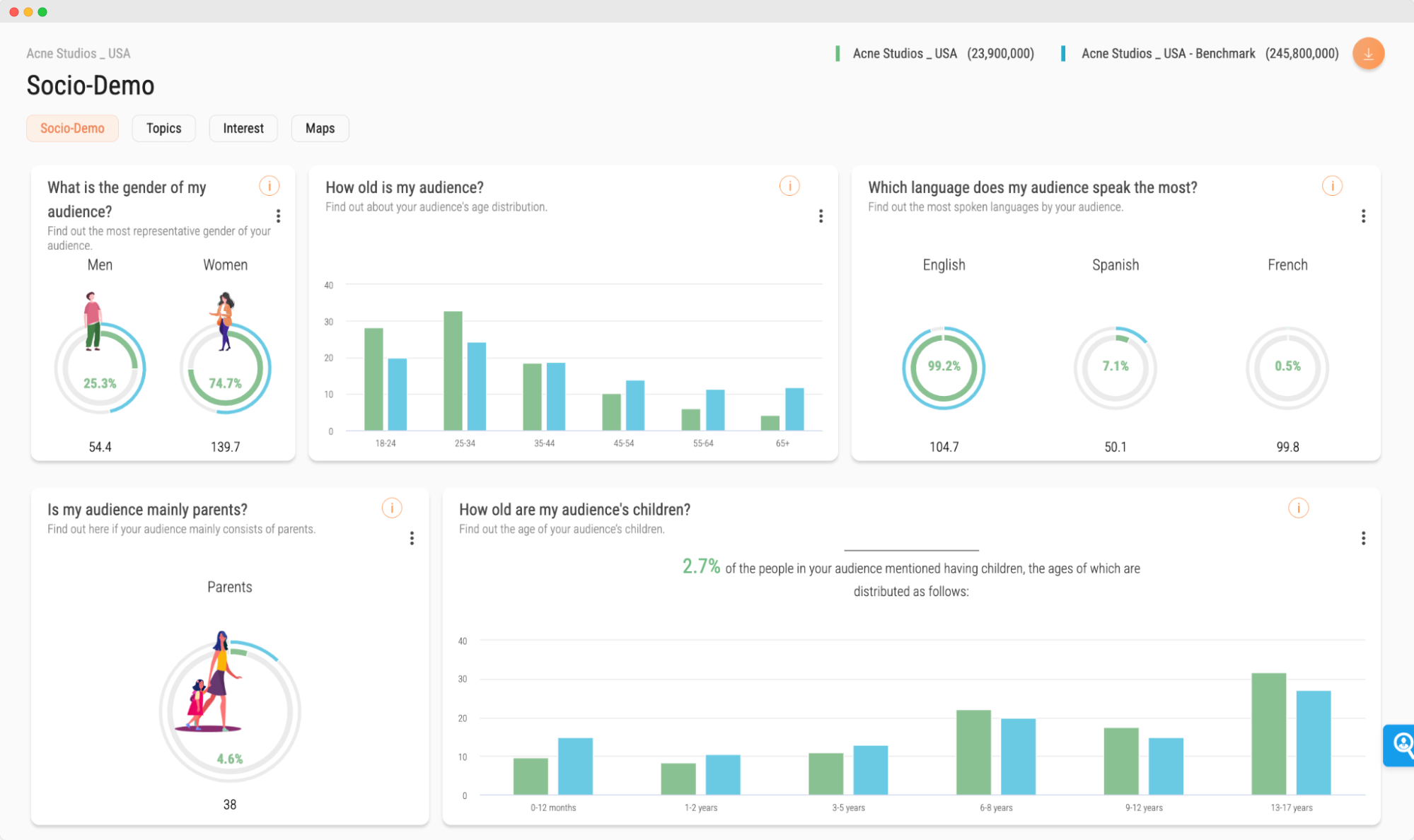1414x840 pixels.
Task: Open three-dot menu on parents card
Action: (x=412, y=538)
